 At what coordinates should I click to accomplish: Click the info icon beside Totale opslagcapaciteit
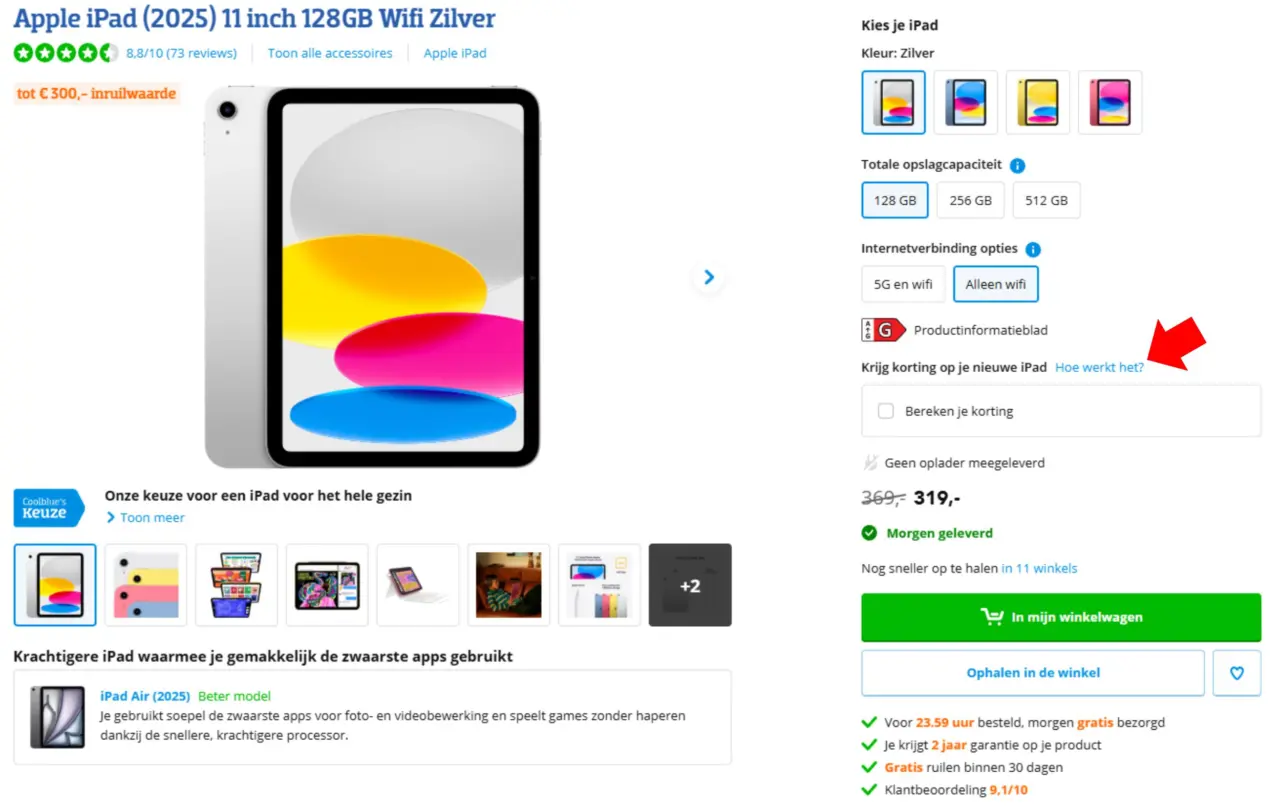point(1017,166)
